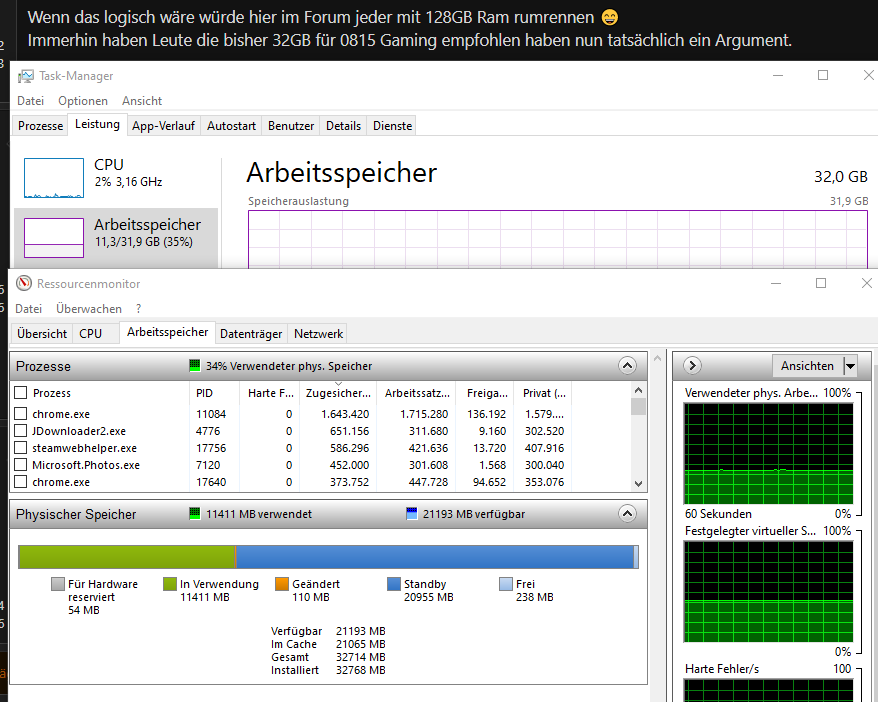Screen dimensions: 878x702
Task: Click the green In Verwendung part of memory bar
Action: point(127,557)
